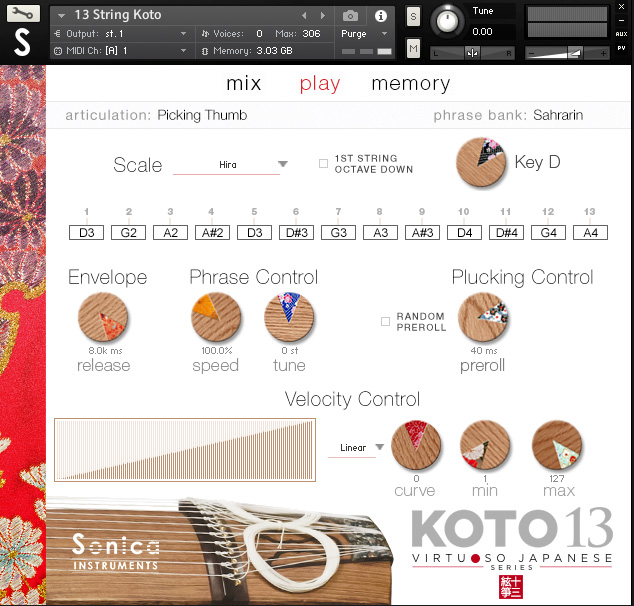Click the camera snapshot icon

(350, 16)
